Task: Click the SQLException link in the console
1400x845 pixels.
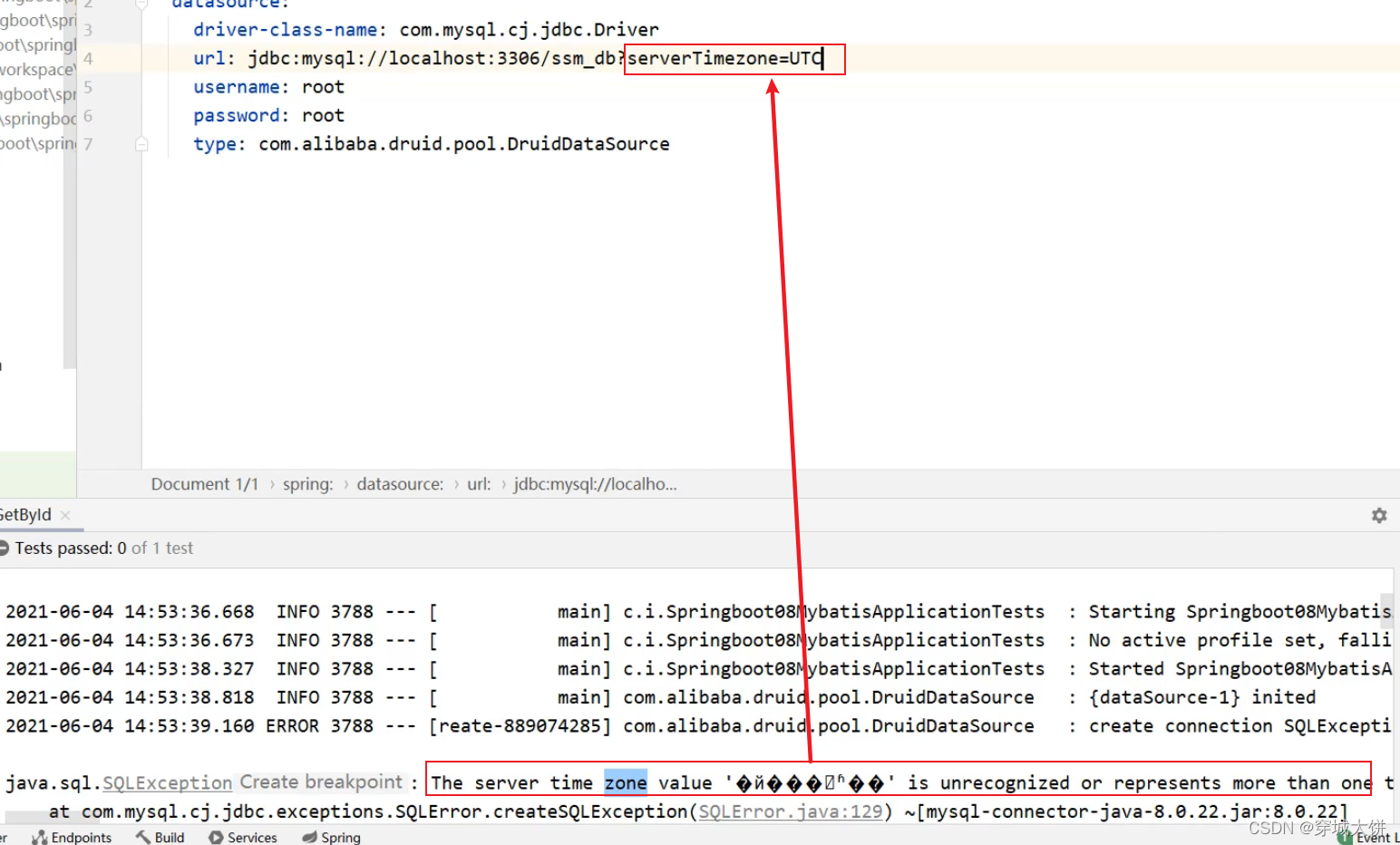Action: tap(168, 782)
